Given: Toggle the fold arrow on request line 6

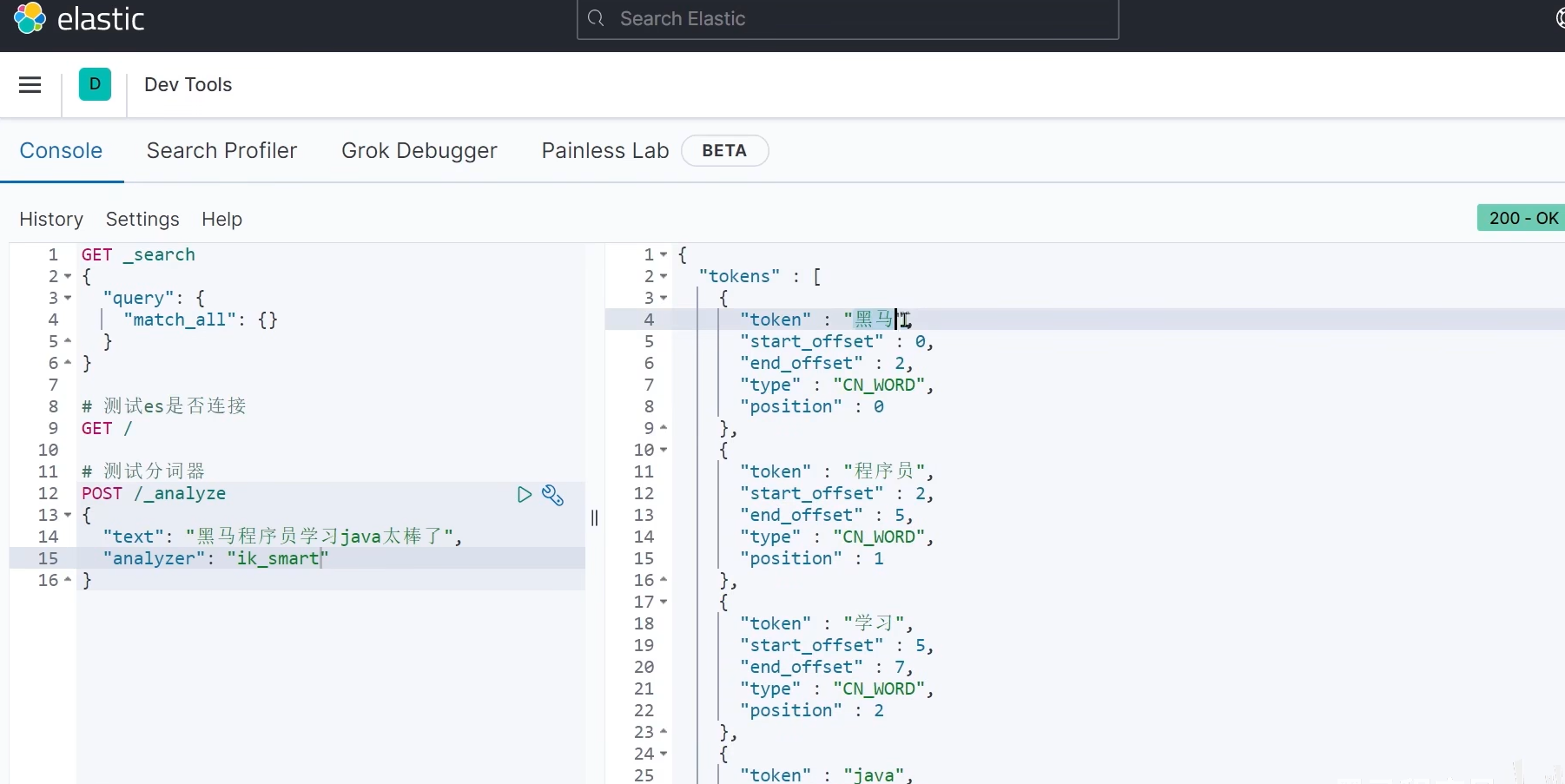Looking at the screenshot, I should coord(68,364).
